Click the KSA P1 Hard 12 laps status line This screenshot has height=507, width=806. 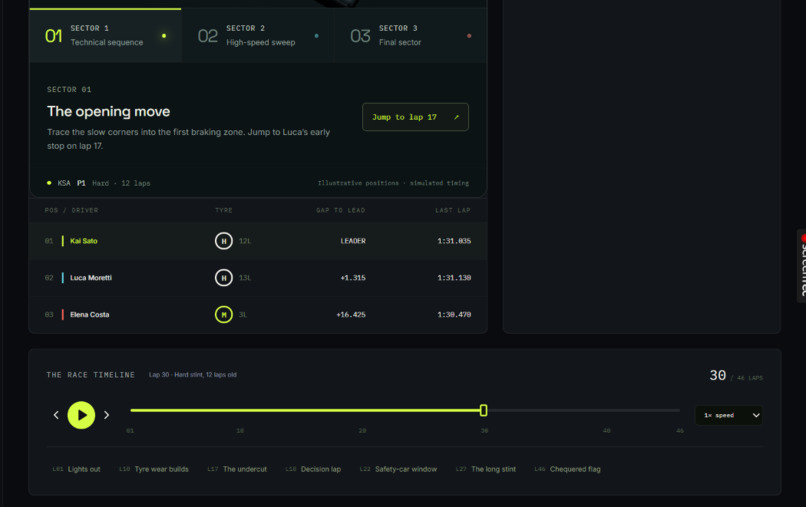tap(99, 183)
